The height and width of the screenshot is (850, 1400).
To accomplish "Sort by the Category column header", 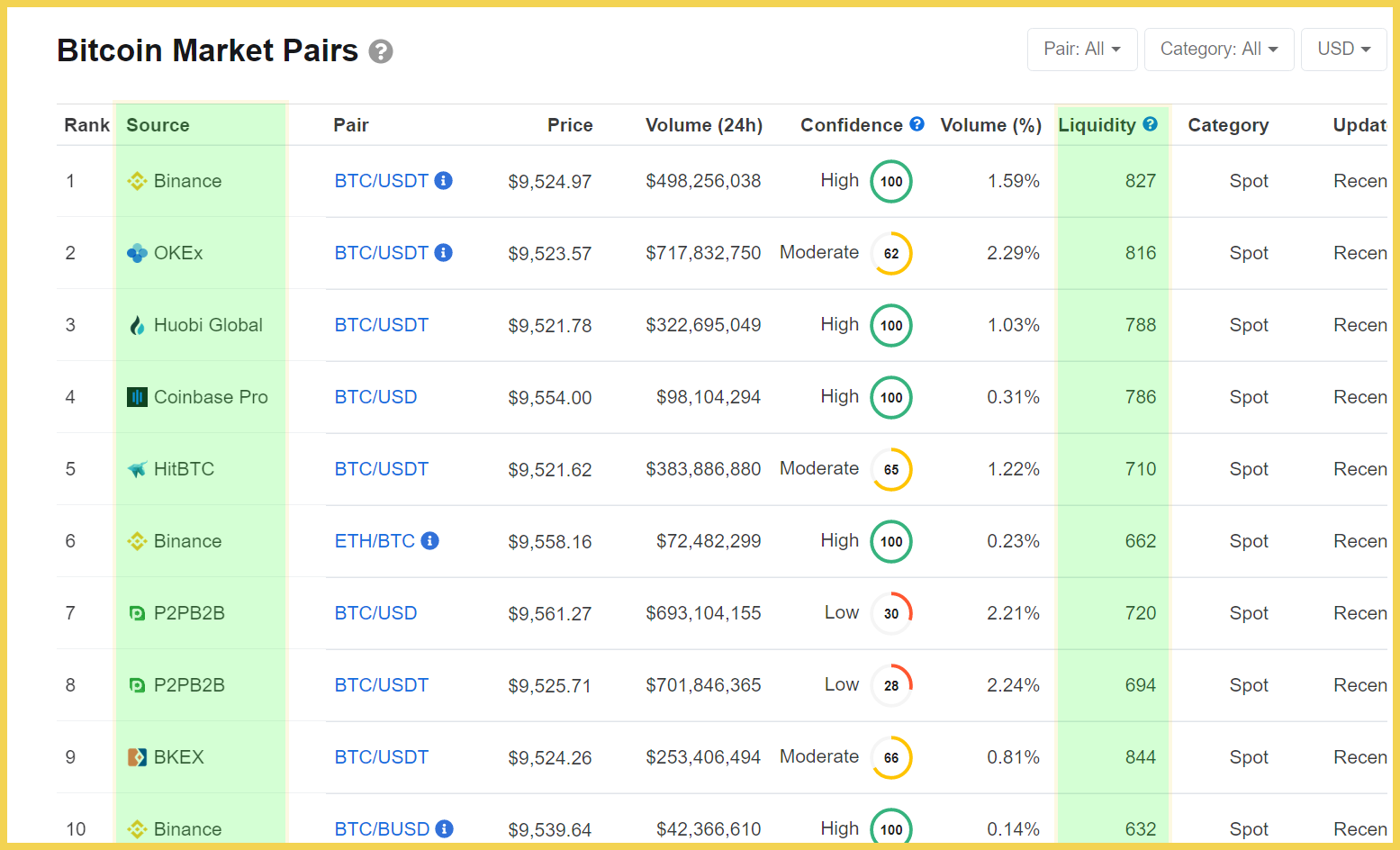I will click(x=1228, y=125).
